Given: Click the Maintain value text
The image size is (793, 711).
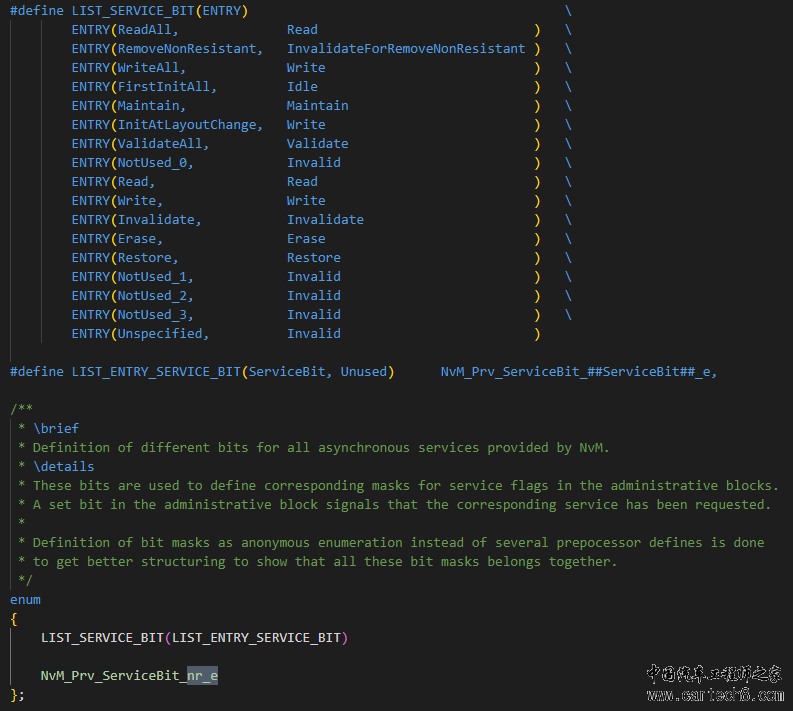Looking at the screenshot, I should (x=317, y=106).
